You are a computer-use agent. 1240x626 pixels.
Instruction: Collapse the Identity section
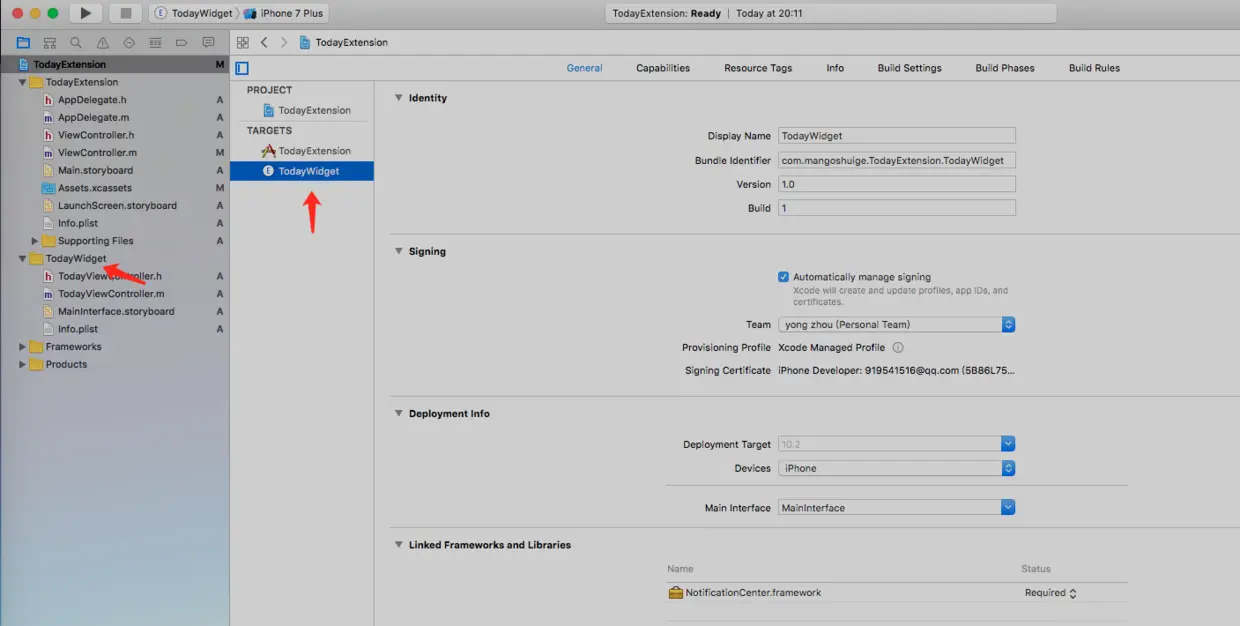click(x=398, y=98)
